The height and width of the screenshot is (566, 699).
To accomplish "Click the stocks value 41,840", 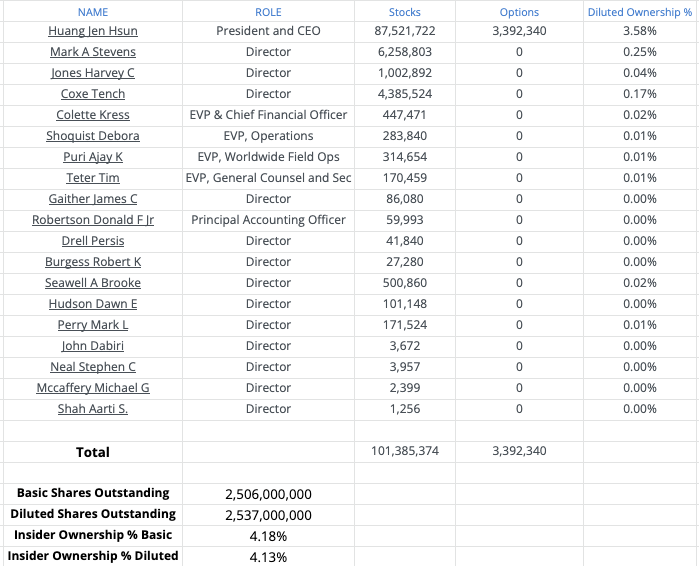I will 405,241.
